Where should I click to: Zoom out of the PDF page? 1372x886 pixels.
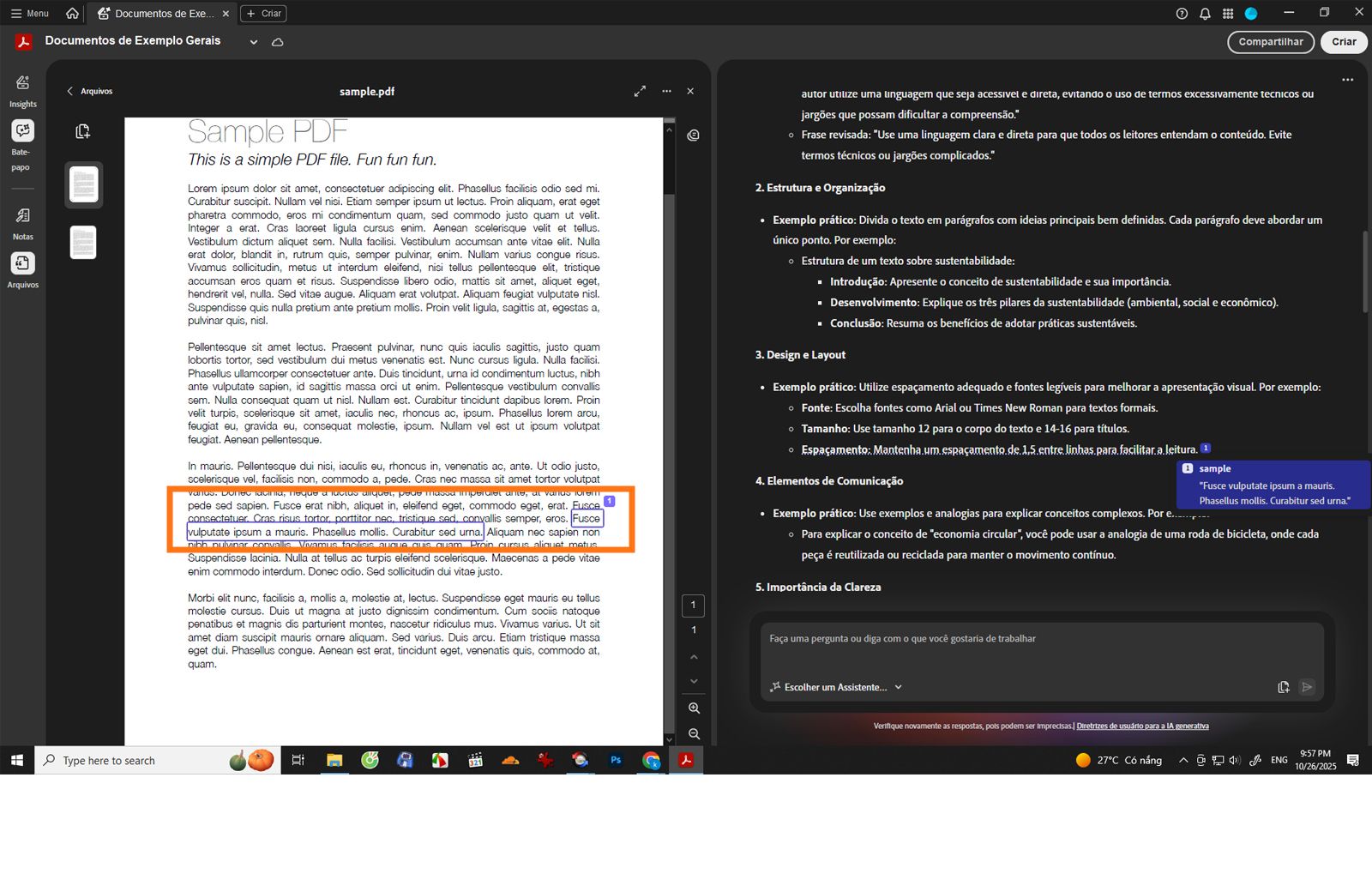693,734
